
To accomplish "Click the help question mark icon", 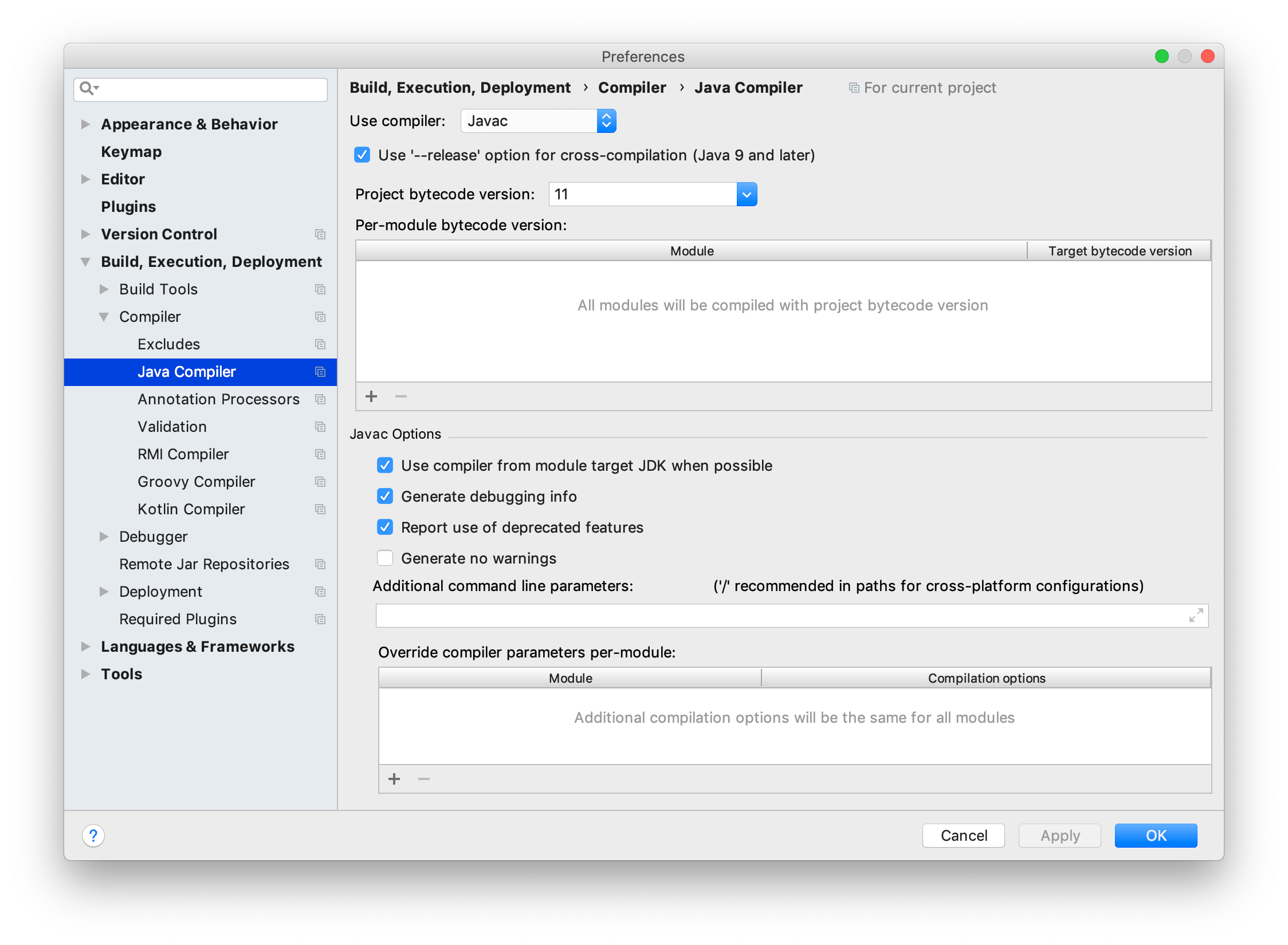I will pos(93,836).
